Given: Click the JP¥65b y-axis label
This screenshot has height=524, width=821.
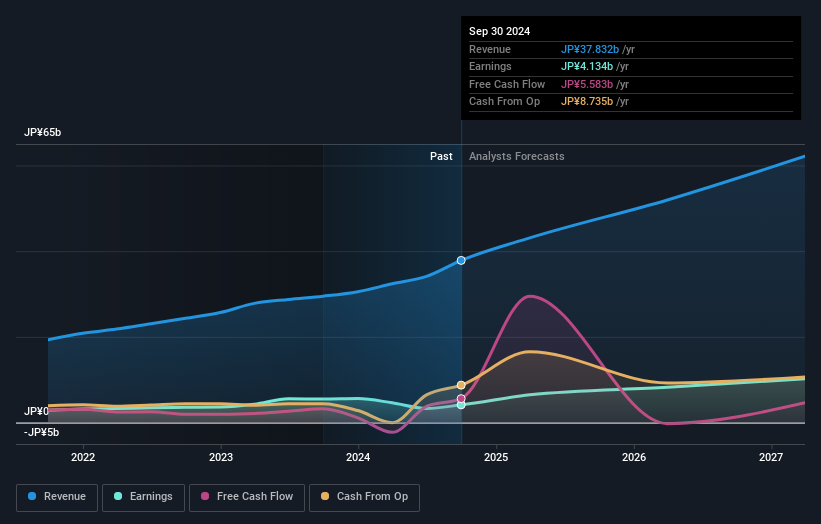Looking at the screenshot, I should [42, 132].
